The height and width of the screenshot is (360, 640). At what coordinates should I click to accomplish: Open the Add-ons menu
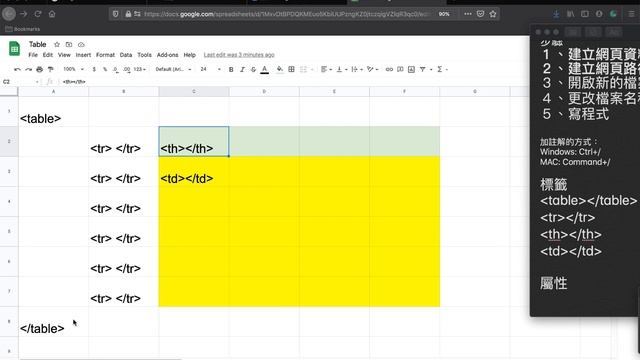point(167,55)
